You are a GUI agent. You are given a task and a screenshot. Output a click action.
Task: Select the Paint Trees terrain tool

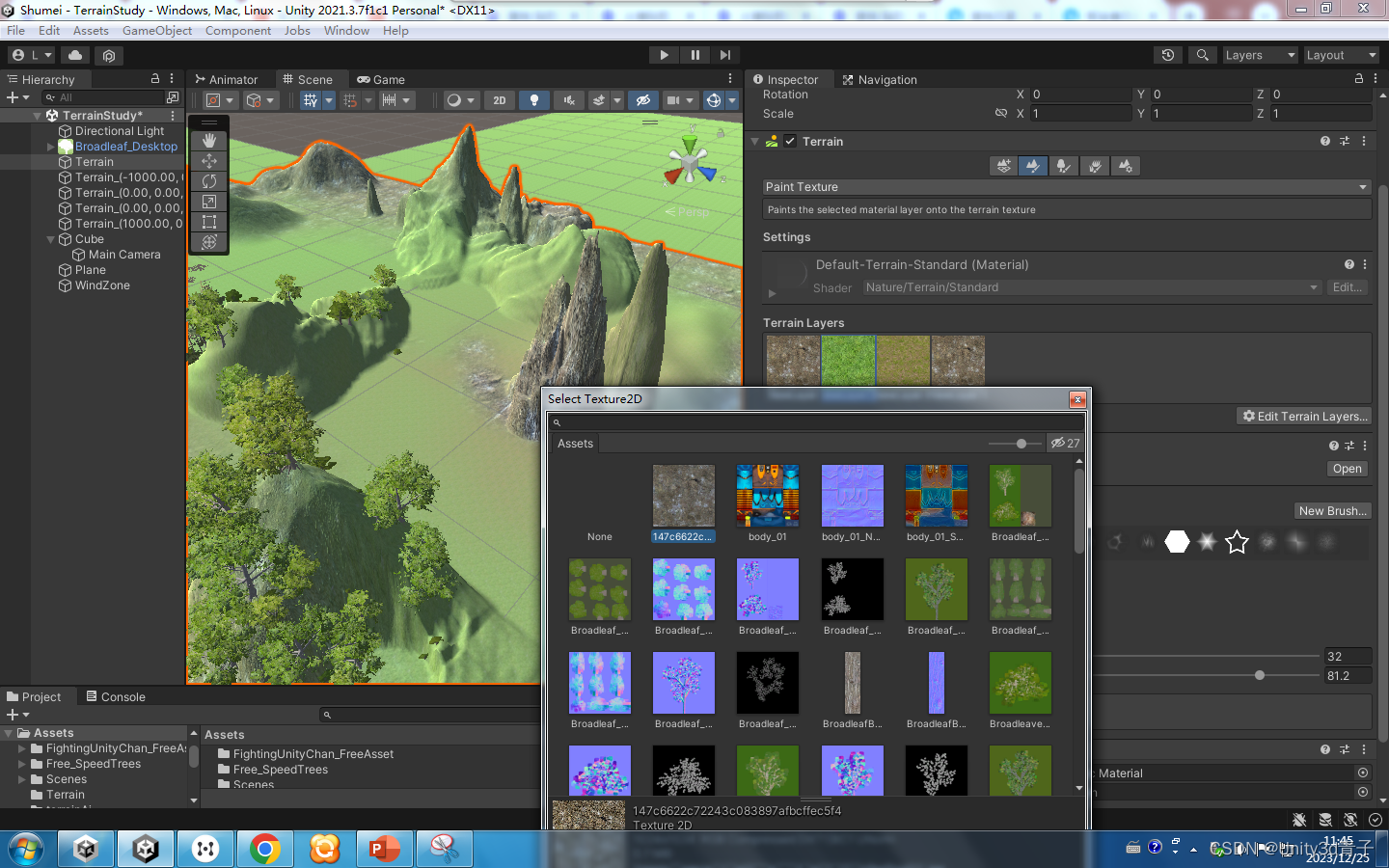click(x=1063, y=166)
